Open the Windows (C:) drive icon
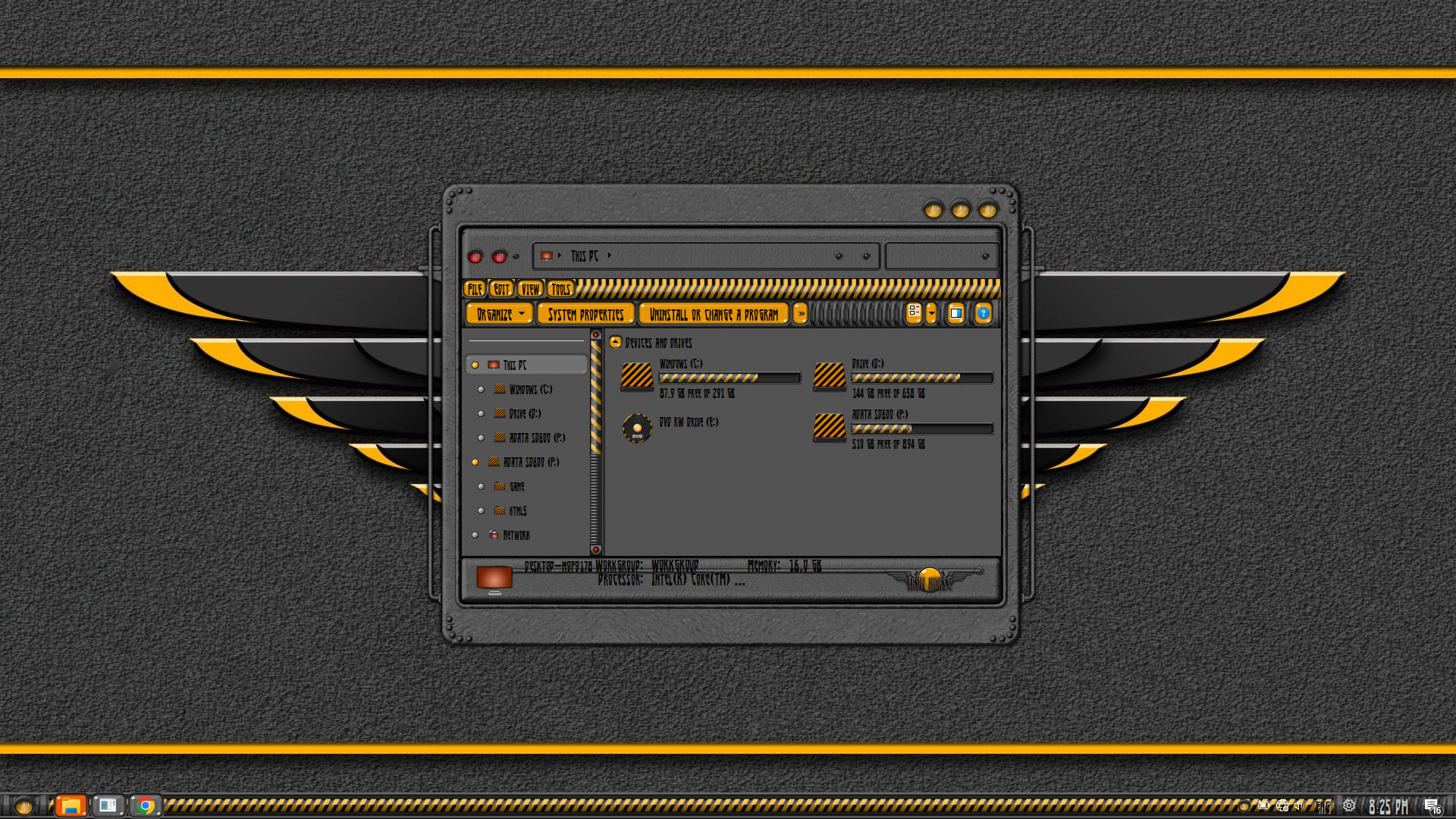Image resolution: width=1456 pixels, height=819 pixels. 637,376
